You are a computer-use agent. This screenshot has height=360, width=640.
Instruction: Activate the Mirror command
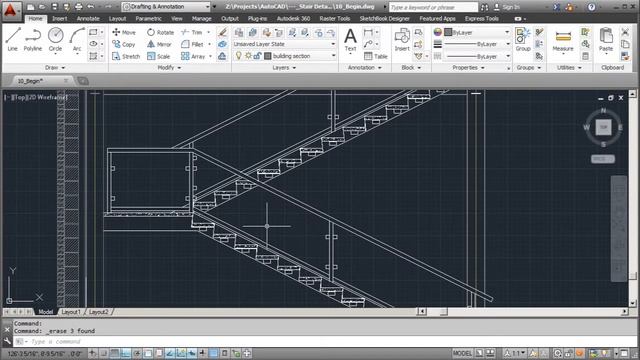[x=160, y=44]
